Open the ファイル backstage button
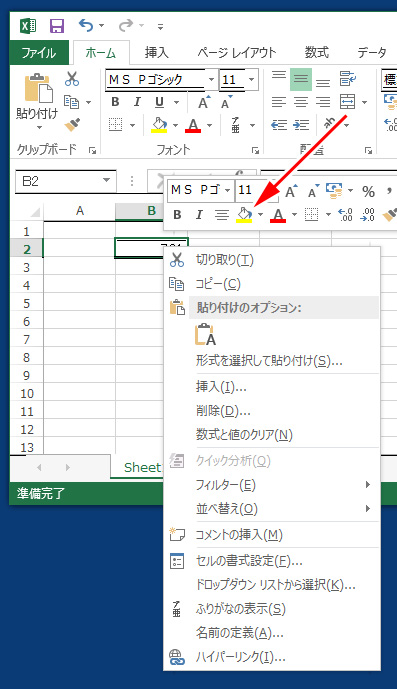 click(x=39, y=53)
